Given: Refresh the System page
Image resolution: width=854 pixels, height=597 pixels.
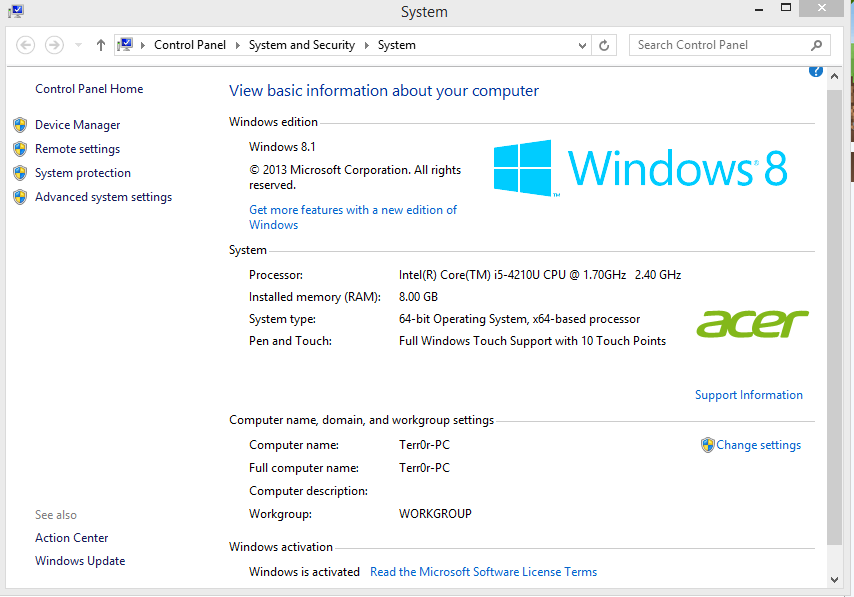Looking at the screenshot, I should pyautogui.click(x=604, y=45).
